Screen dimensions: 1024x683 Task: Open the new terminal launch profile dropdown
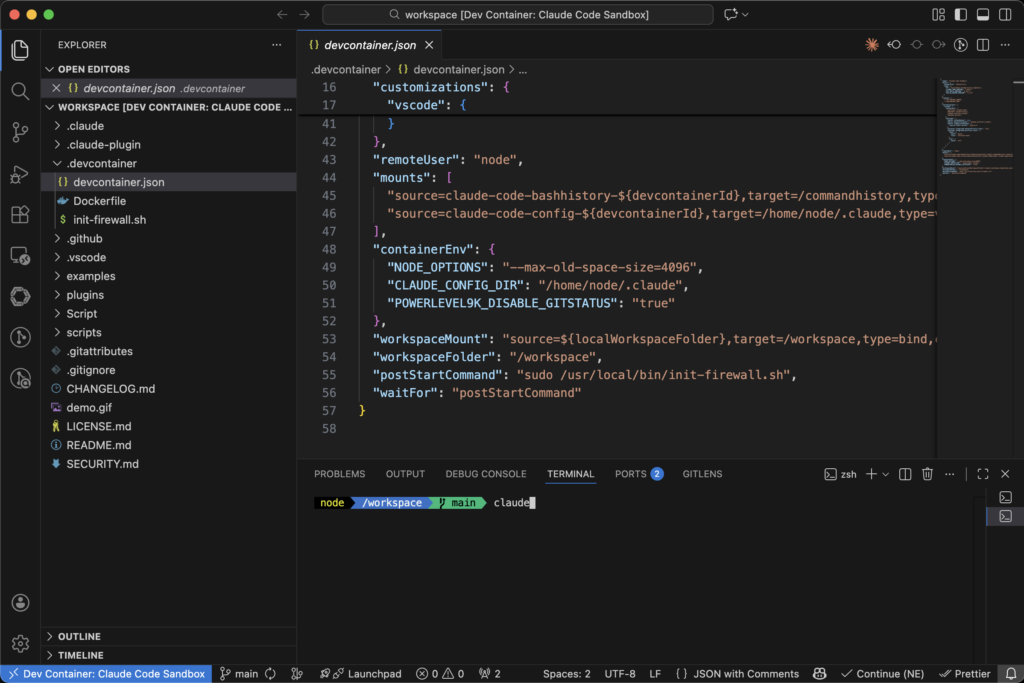pyautogui.click(x=885, y=474)
